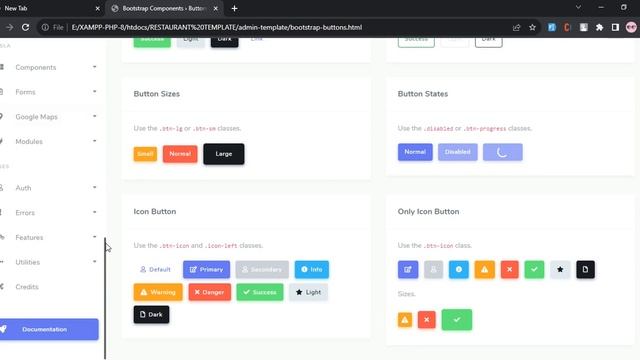This screenshot has height=360, width=640.
Task: Click the light star icon-only button
Action: click(560, 269)
